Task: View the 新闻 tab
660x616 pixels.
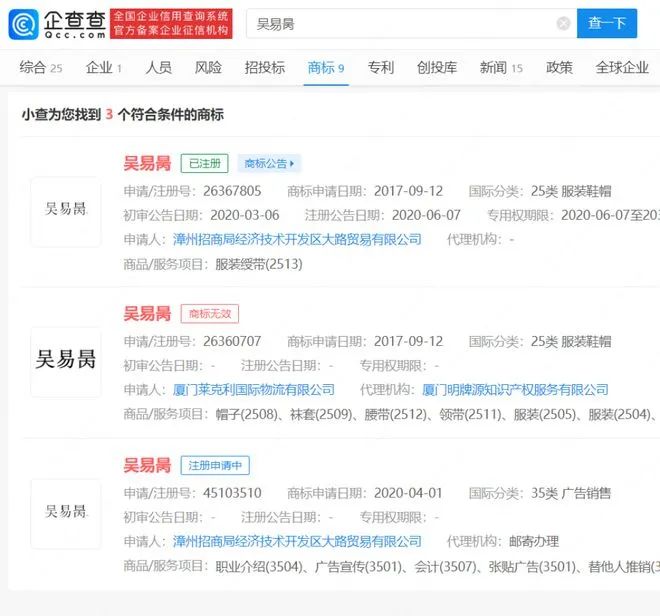Action: click(x=501, y=67)
